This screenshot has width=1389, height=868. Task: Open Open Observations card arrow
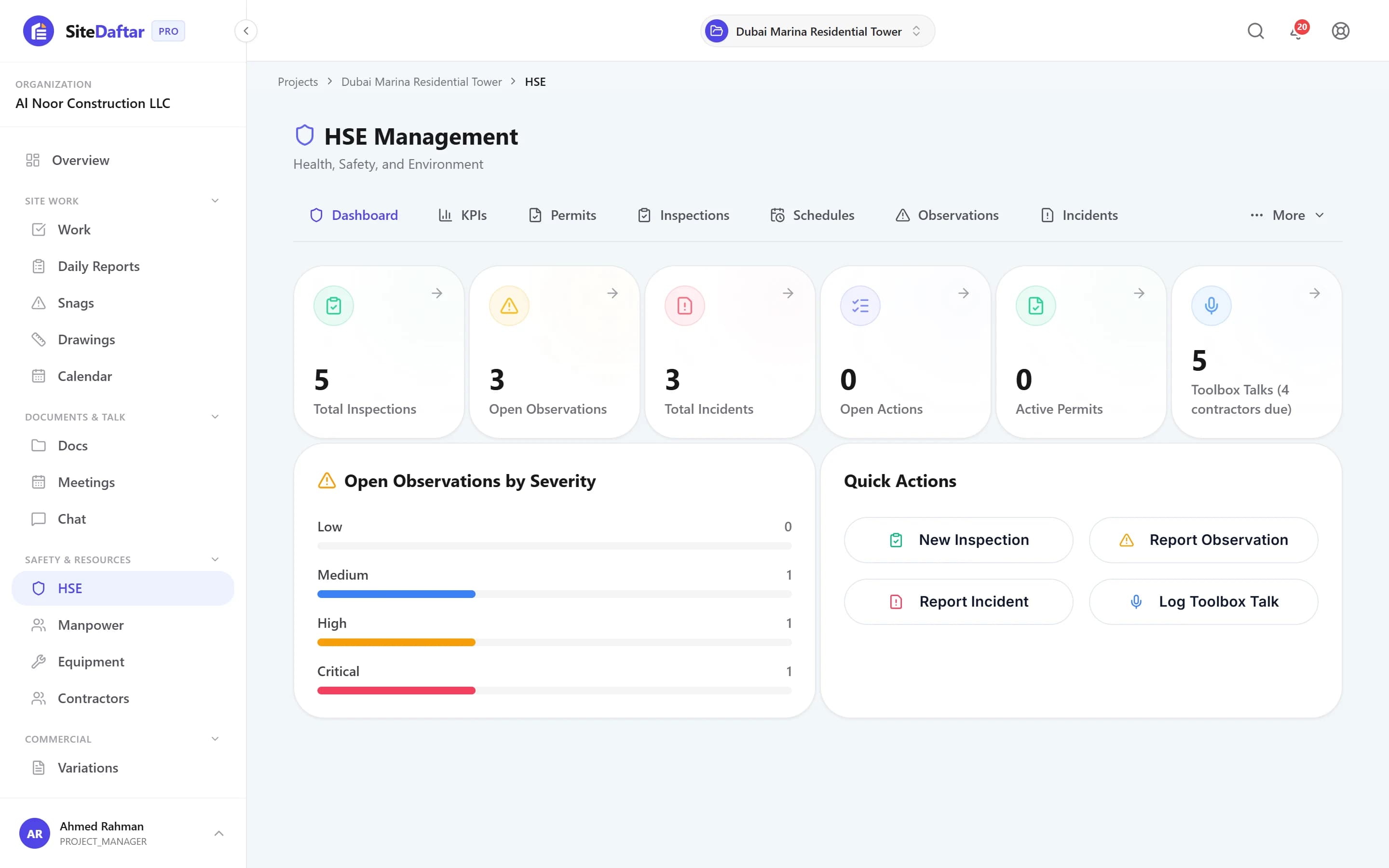click(613, 293)
